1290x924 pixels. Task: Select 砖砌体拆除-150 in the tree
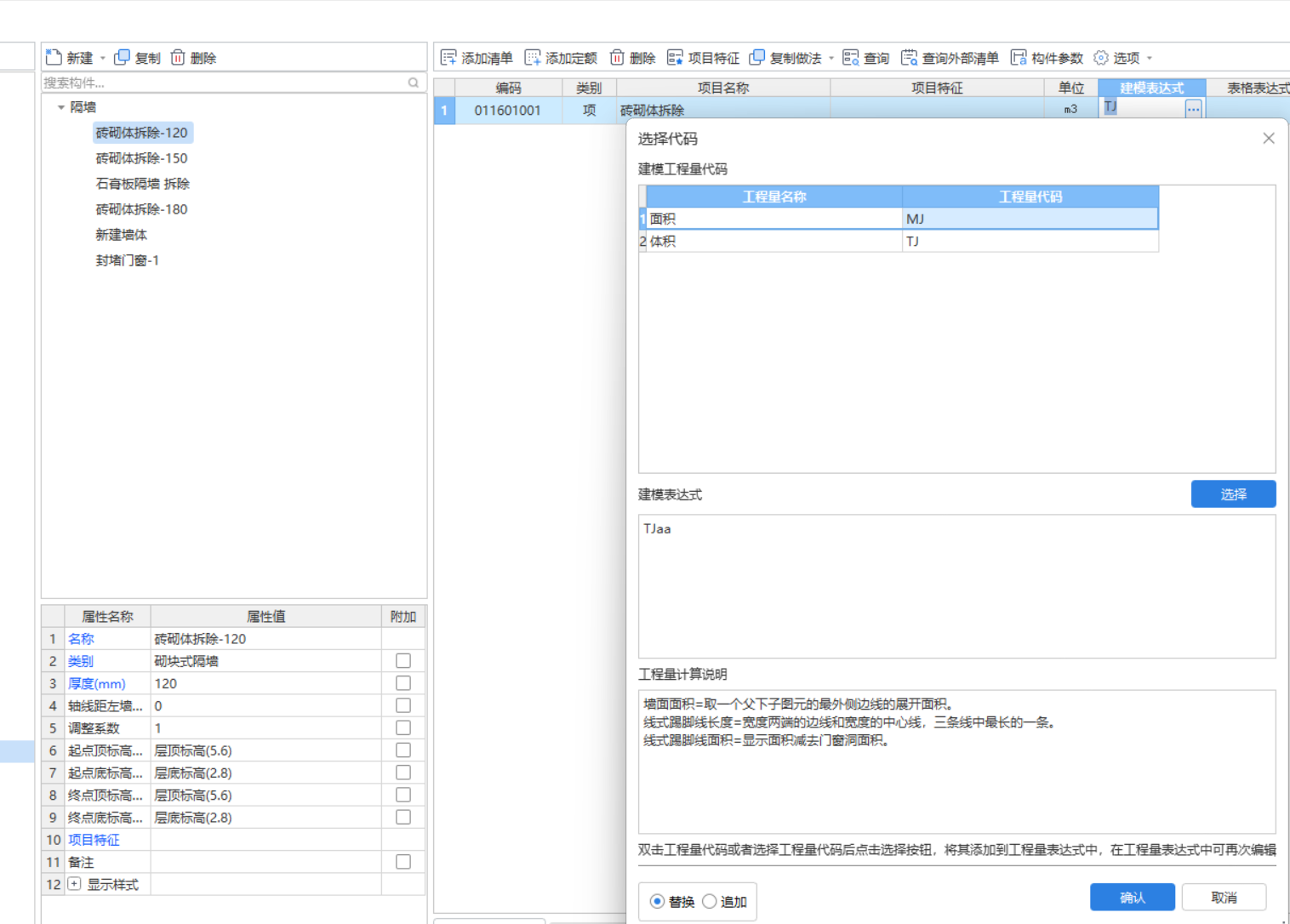pos(142,158)
